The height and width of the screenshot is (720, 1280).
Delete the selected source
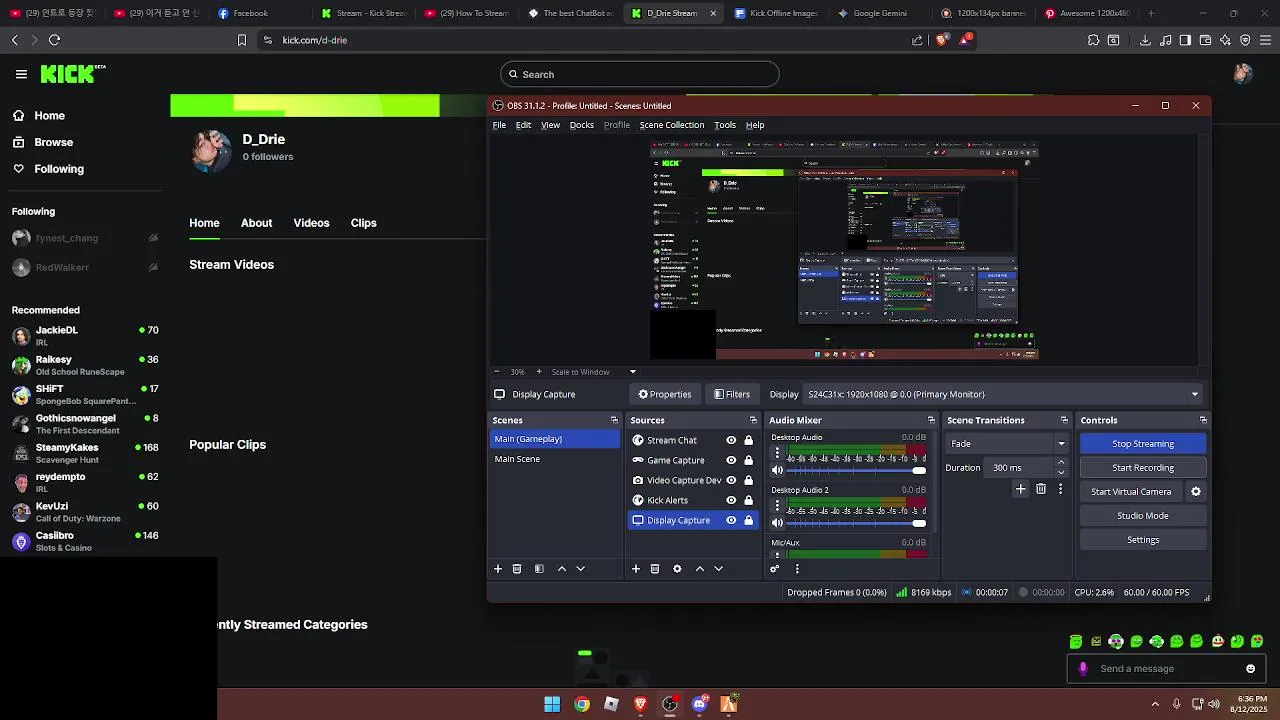pyautogui.click(x=655, y=569)
